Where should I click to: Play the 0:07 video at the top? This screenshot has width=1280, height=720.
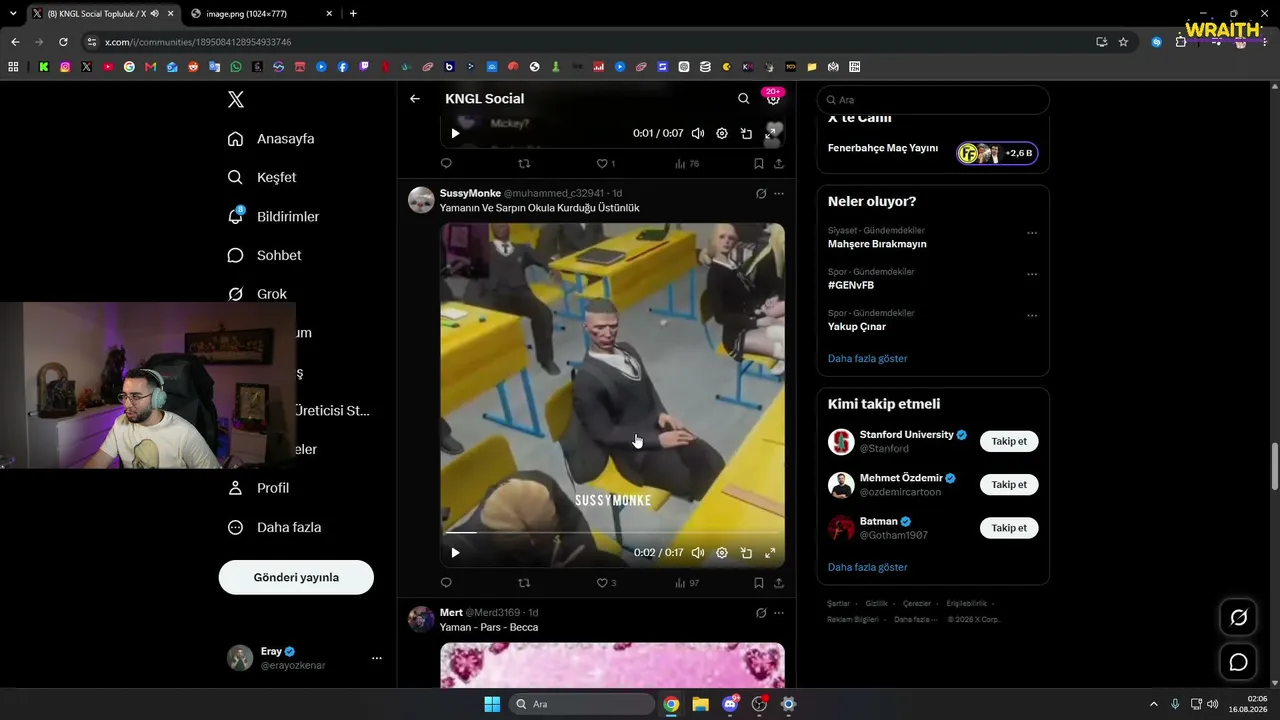click(x=455, y=133)
